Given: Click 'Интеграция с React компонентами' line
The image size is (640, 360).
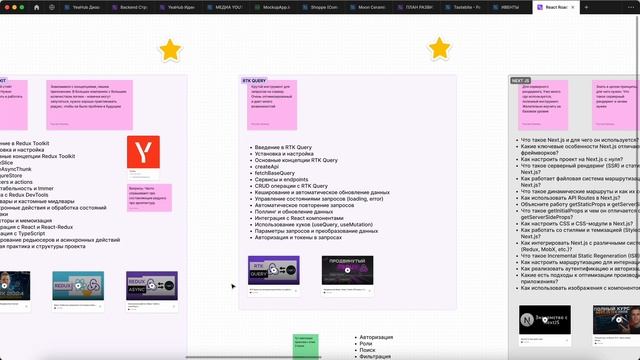Looking at the screenshot, I should click(299, 218).
